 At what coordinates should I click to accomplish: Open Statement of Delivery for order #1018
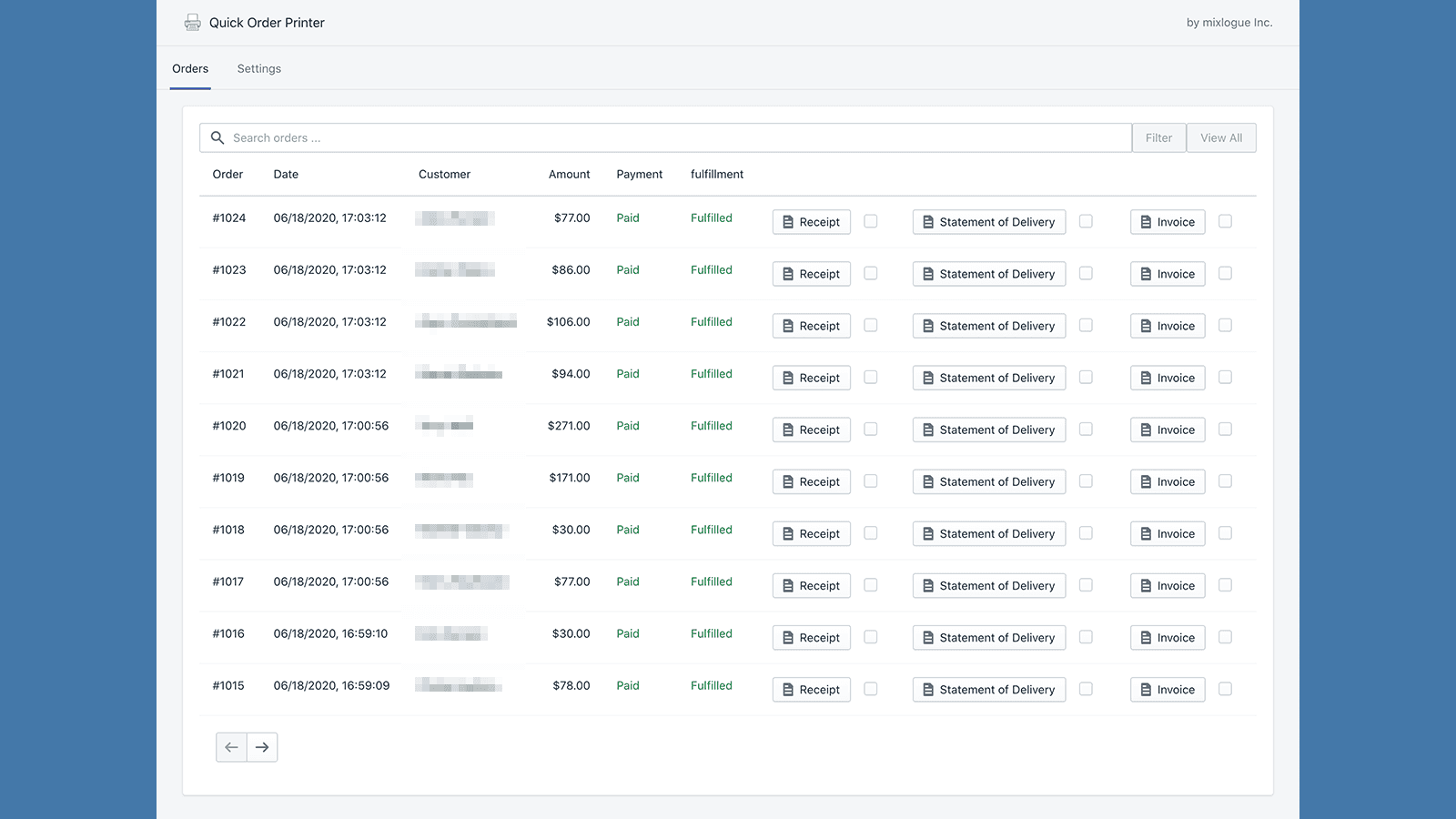point(989,534)
